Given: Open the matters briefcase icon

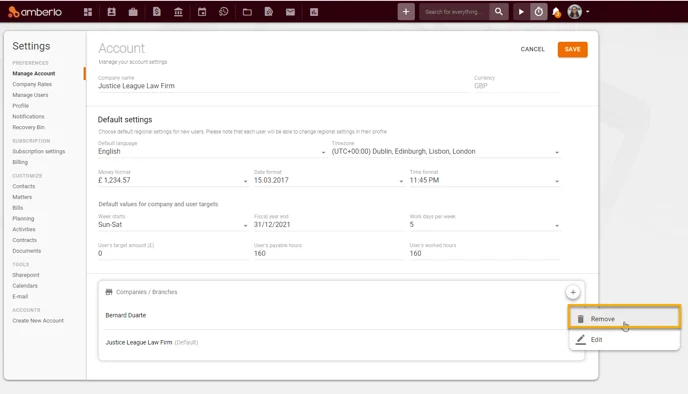Looking at the screenshot, I should 133,12.
